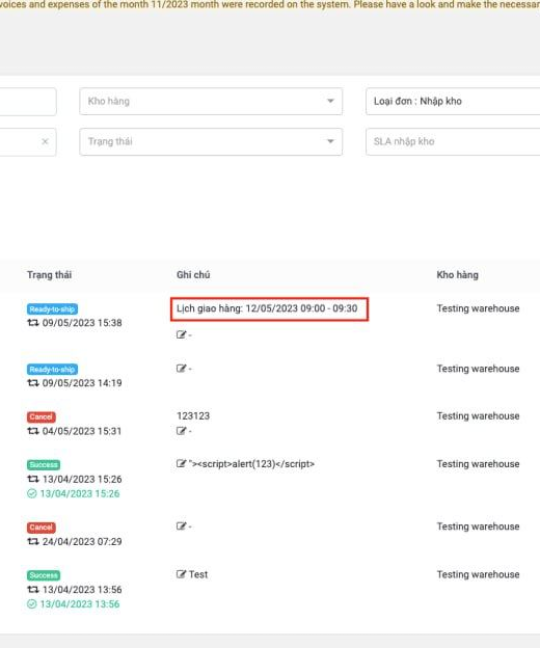Click Success badge dated 13/04/2023 15:26
The width and height of the screenshot is (540, 648).
43,465
